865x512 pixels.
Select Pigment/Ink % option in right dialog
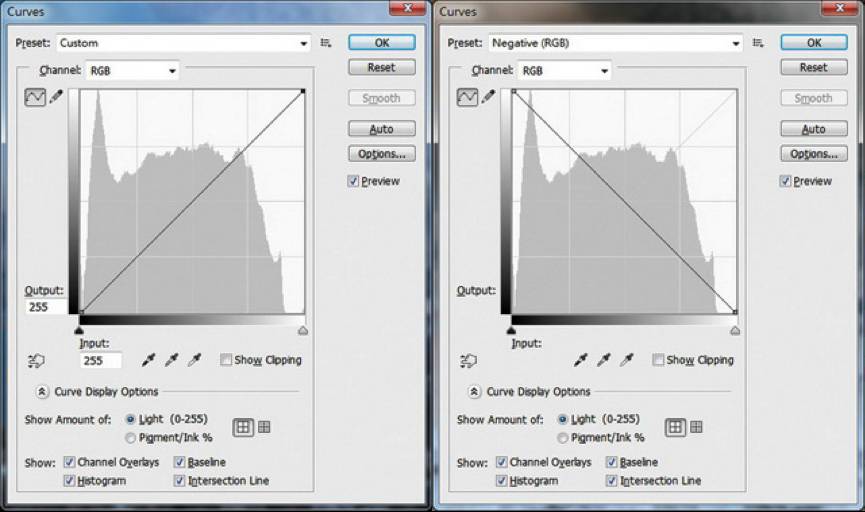point(565,437)
